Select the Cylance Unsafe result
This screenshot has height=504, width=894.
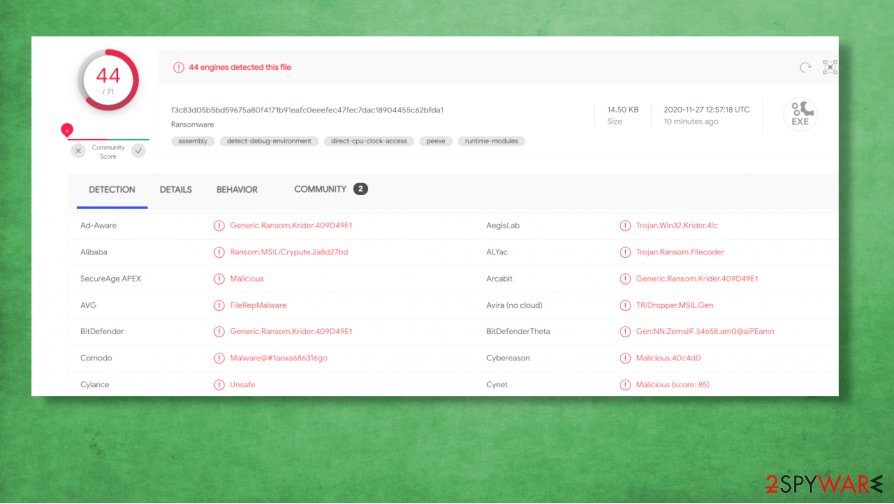pos(242,385)
